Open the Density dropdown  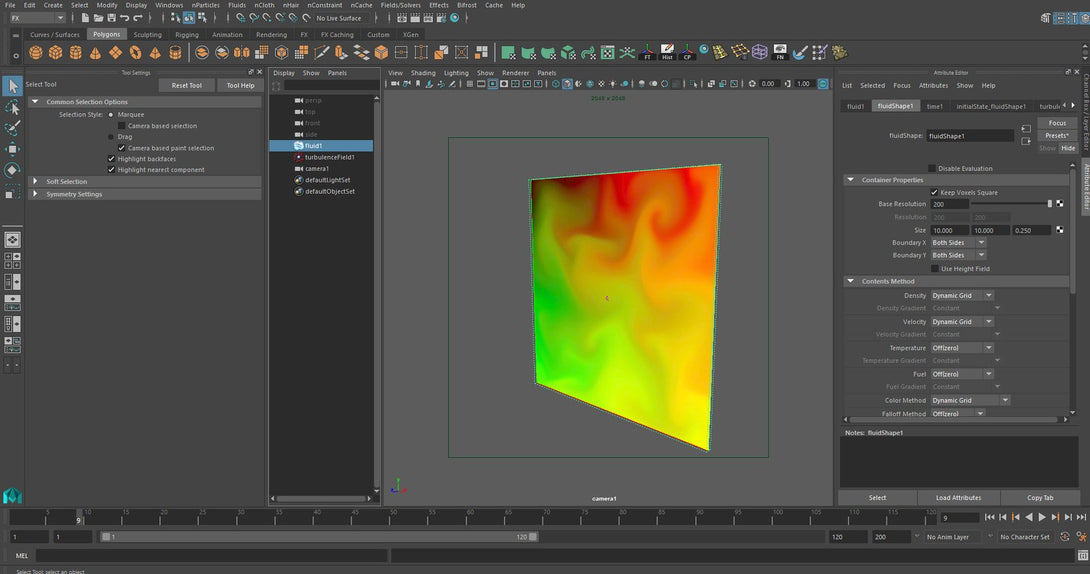pyautogui.click(x=962, y=295)
